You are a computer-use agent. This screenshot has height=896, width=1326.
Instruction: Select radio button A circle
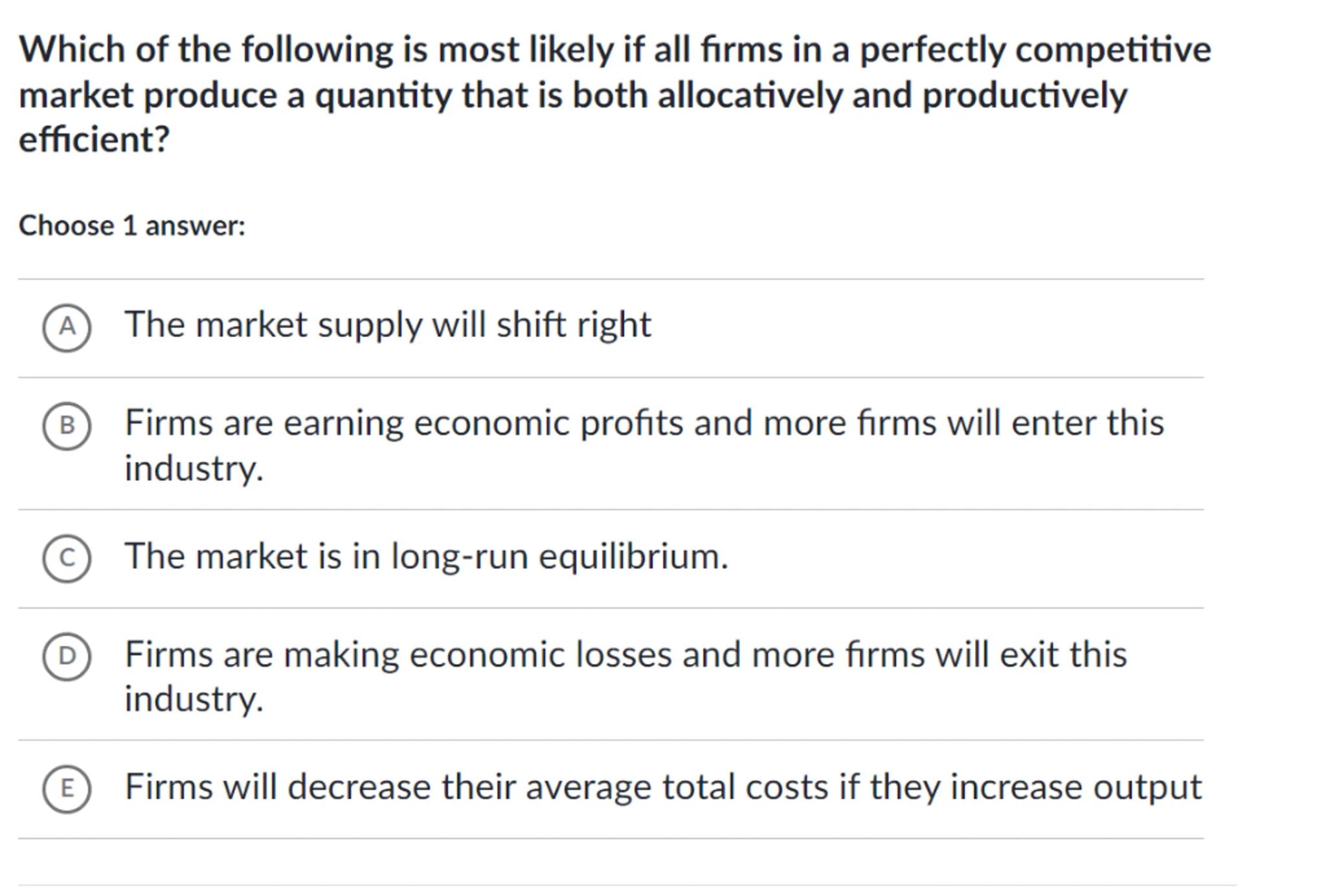(67, 328)
